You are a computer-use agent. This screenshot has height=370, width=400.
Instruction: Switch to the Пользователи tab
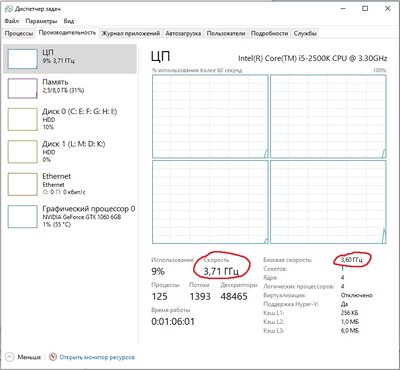pos(226,34)
